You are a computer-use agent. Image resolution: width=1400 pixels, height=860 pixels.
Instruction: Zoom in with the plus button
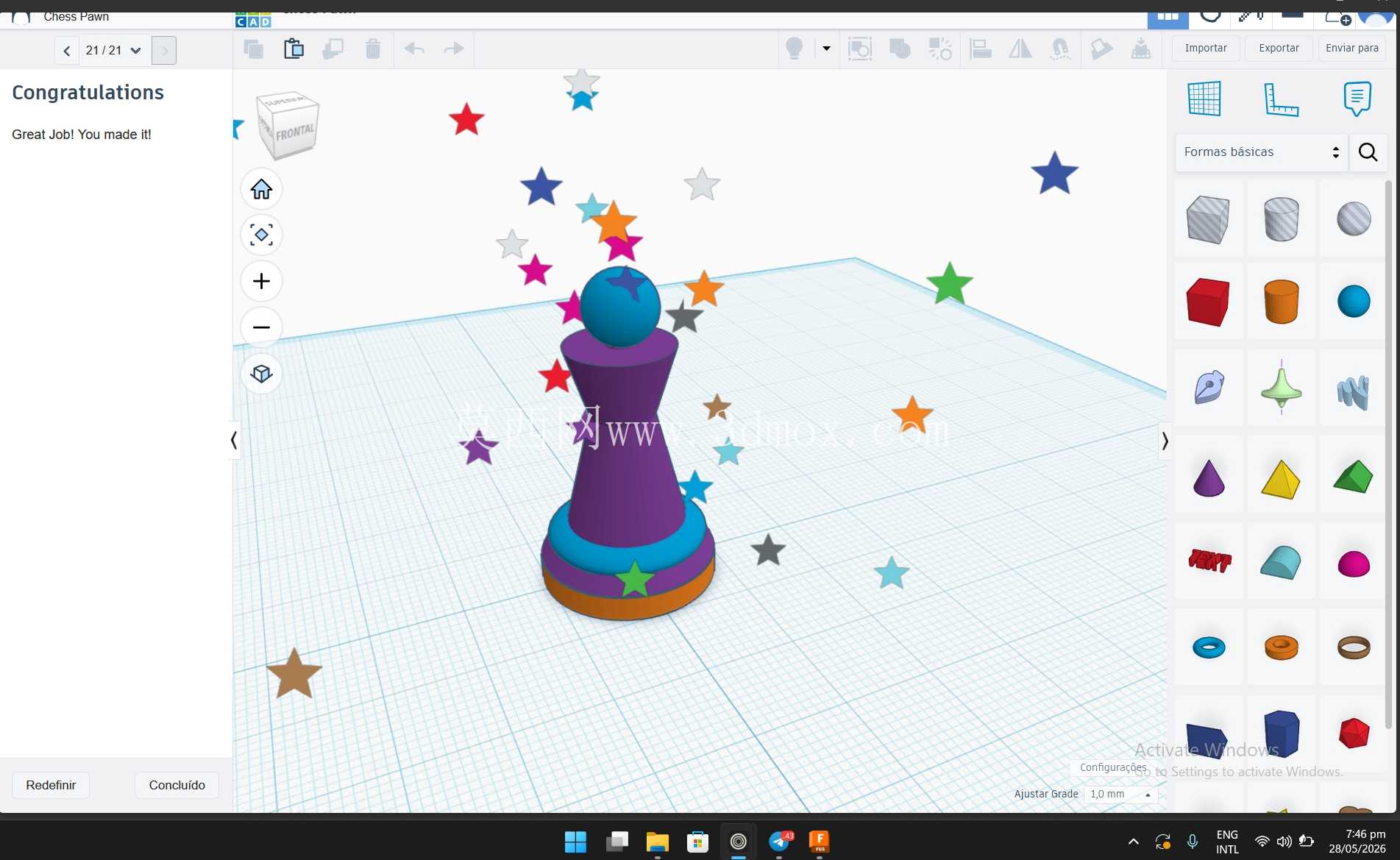point(261,281)
